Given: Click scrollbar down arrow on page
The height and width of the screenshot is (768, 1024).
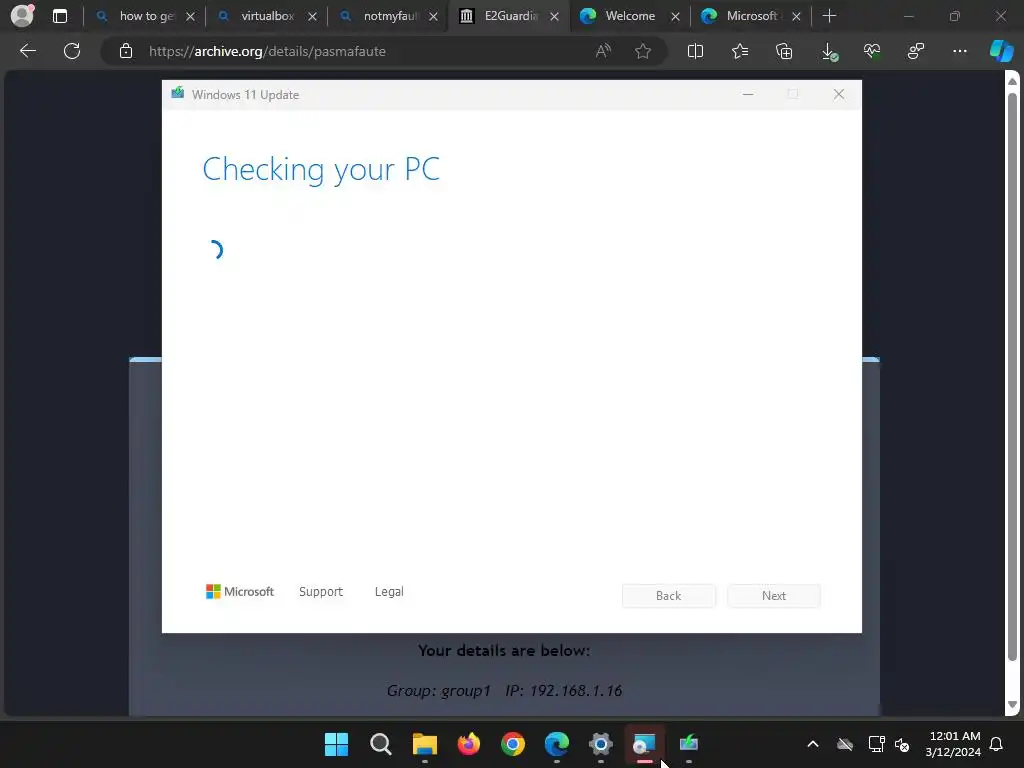Looking at the screenshot, I should click(x=1012, y=705).
